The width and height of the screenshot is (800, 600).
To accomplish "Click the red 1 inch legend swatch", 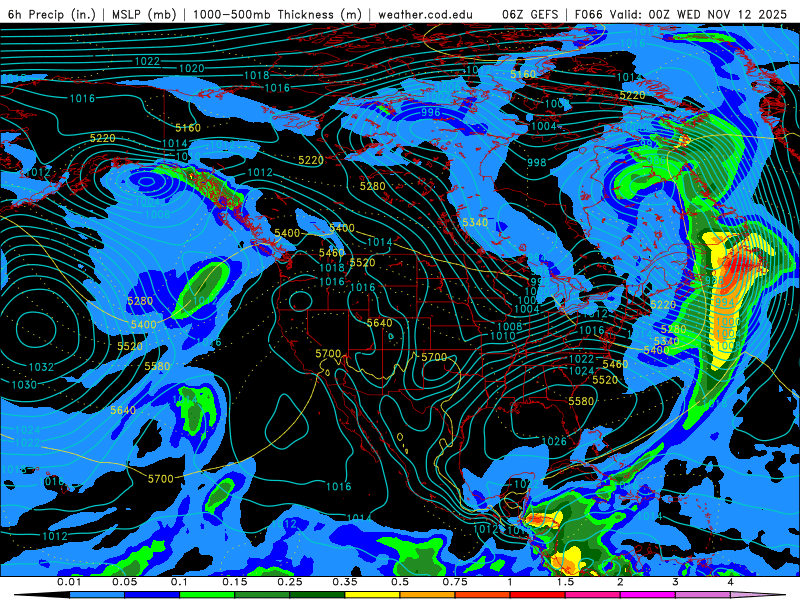I will (538, 595).
